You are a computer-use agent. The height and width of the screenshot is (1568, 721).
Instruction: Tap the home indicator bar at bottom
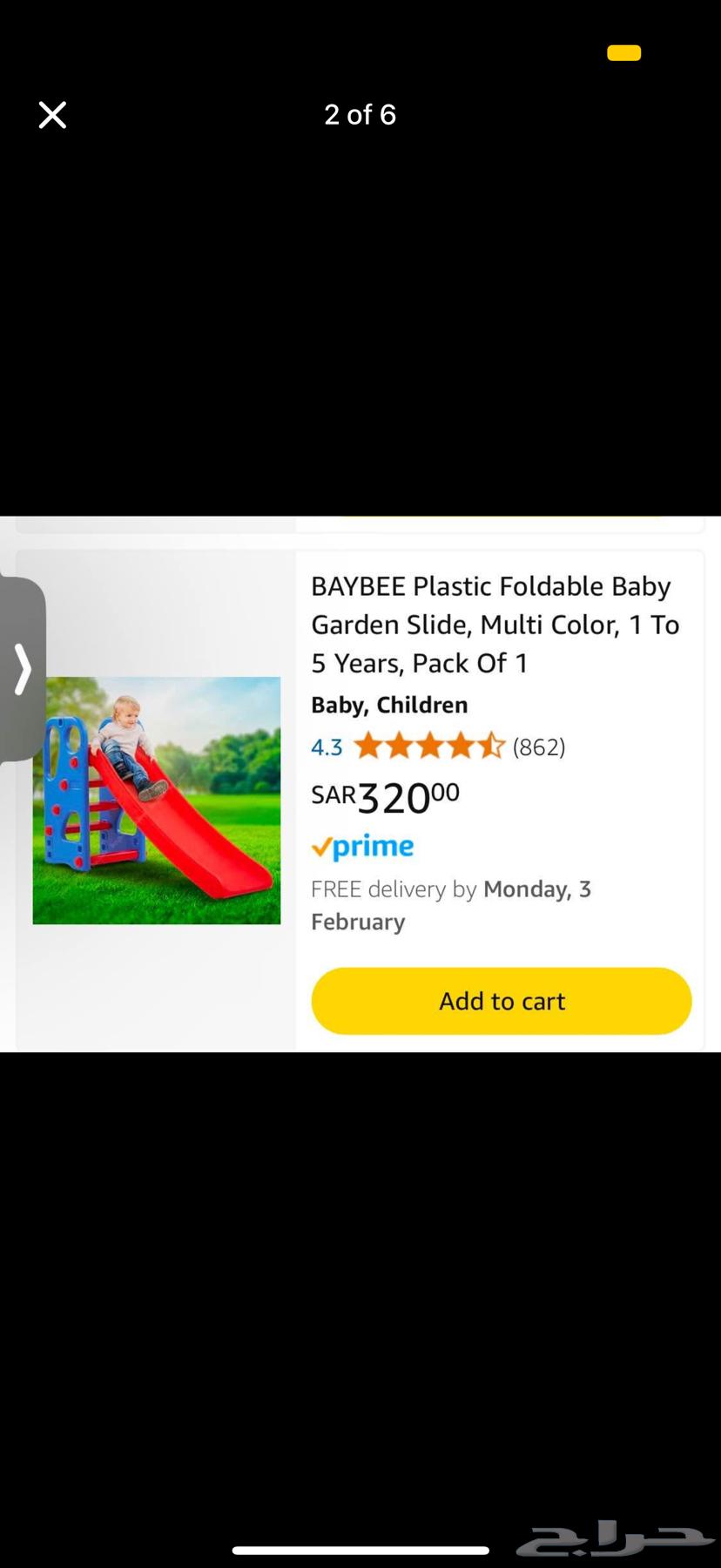360,1551
